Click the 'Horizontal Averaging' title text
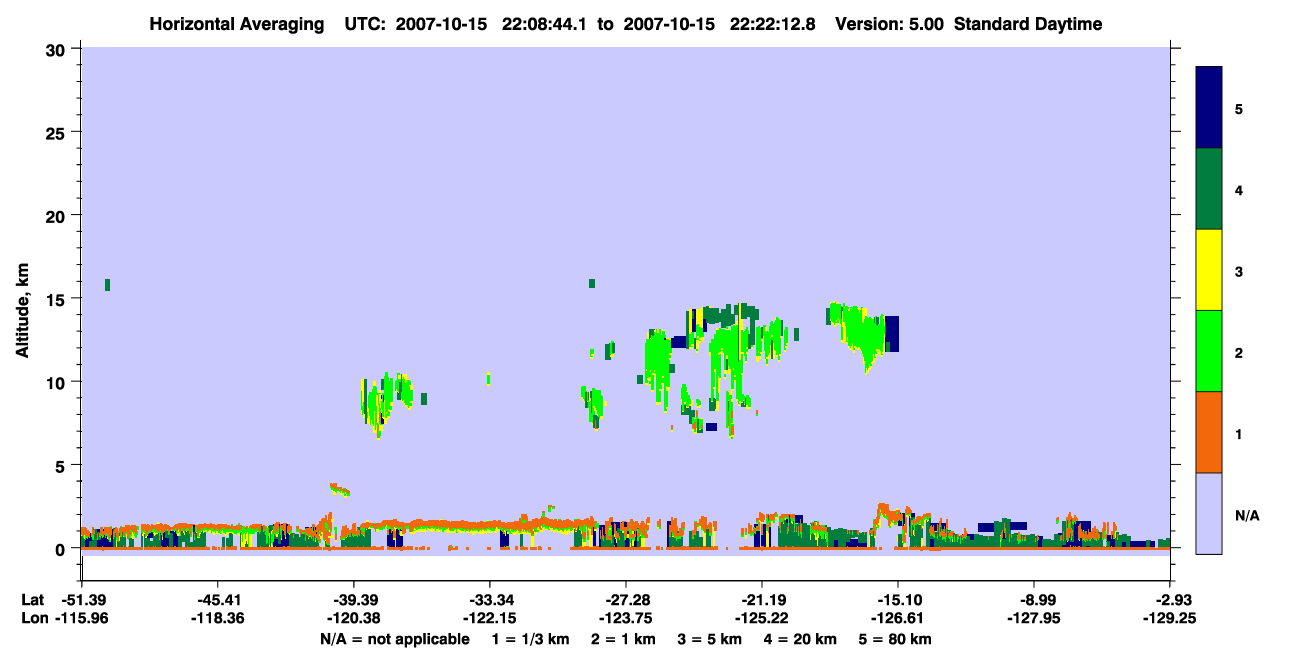 click(237, 24)
